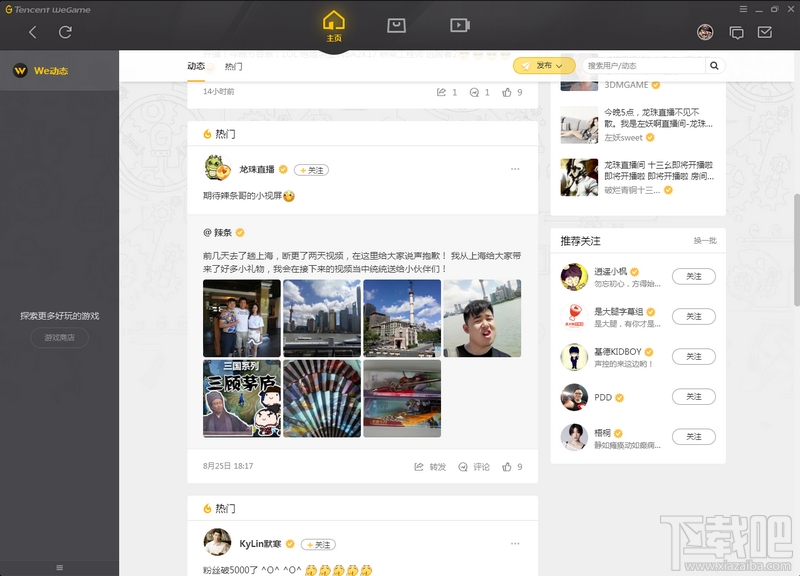800x576 pixels.
Task: Click 转发 share on the 8月25日 post
Action: (x=430, y=467)
